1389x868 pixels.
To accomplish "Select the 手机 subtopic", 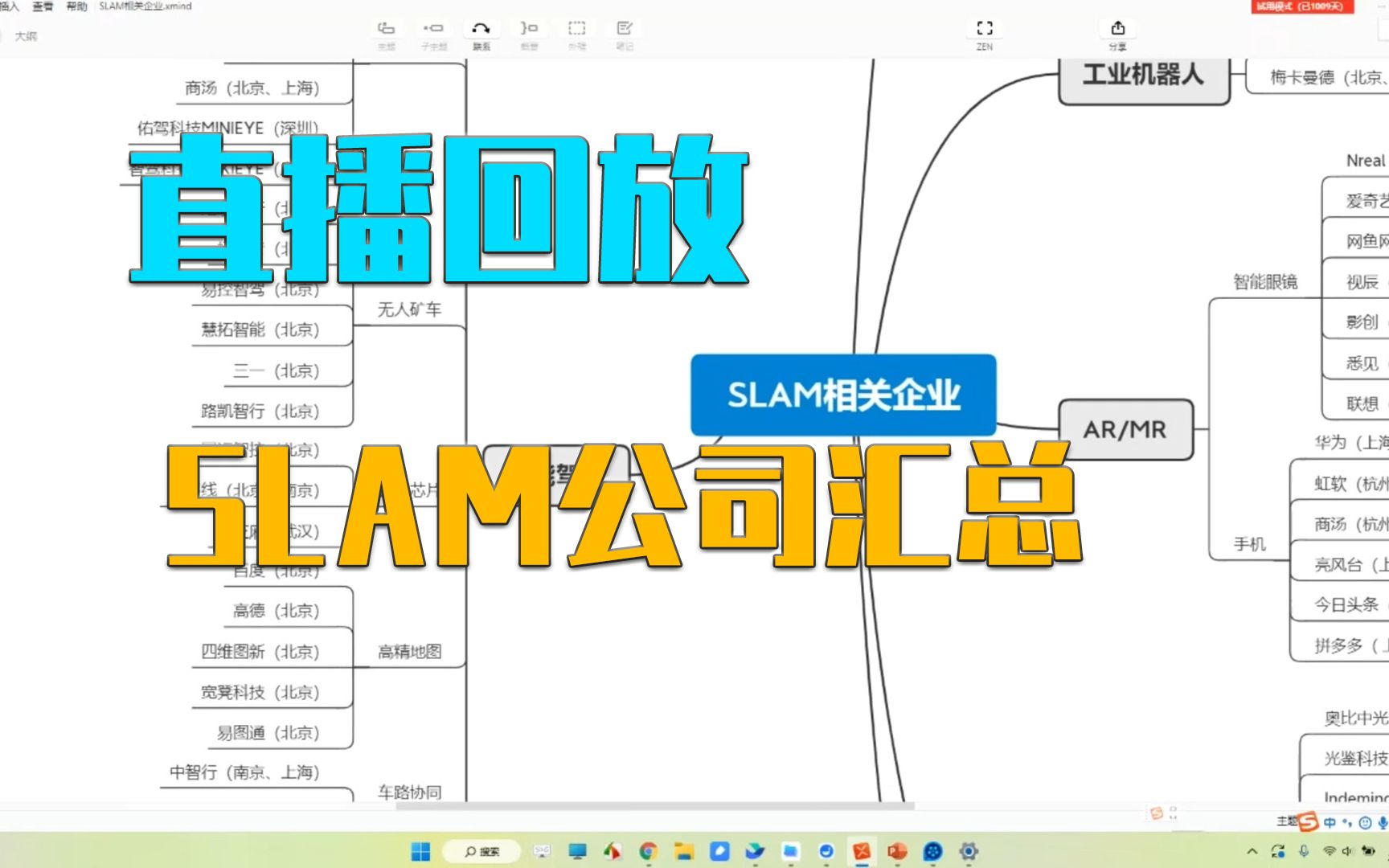I will pyautogui.click(x=1250, y=544).
